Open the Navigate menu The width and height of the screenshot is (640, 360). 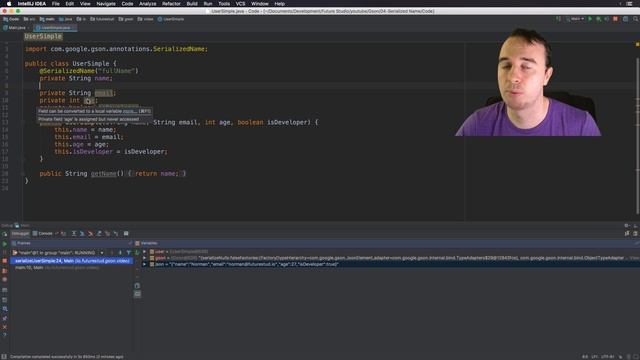pyautogui.click(x=106, y=4)
